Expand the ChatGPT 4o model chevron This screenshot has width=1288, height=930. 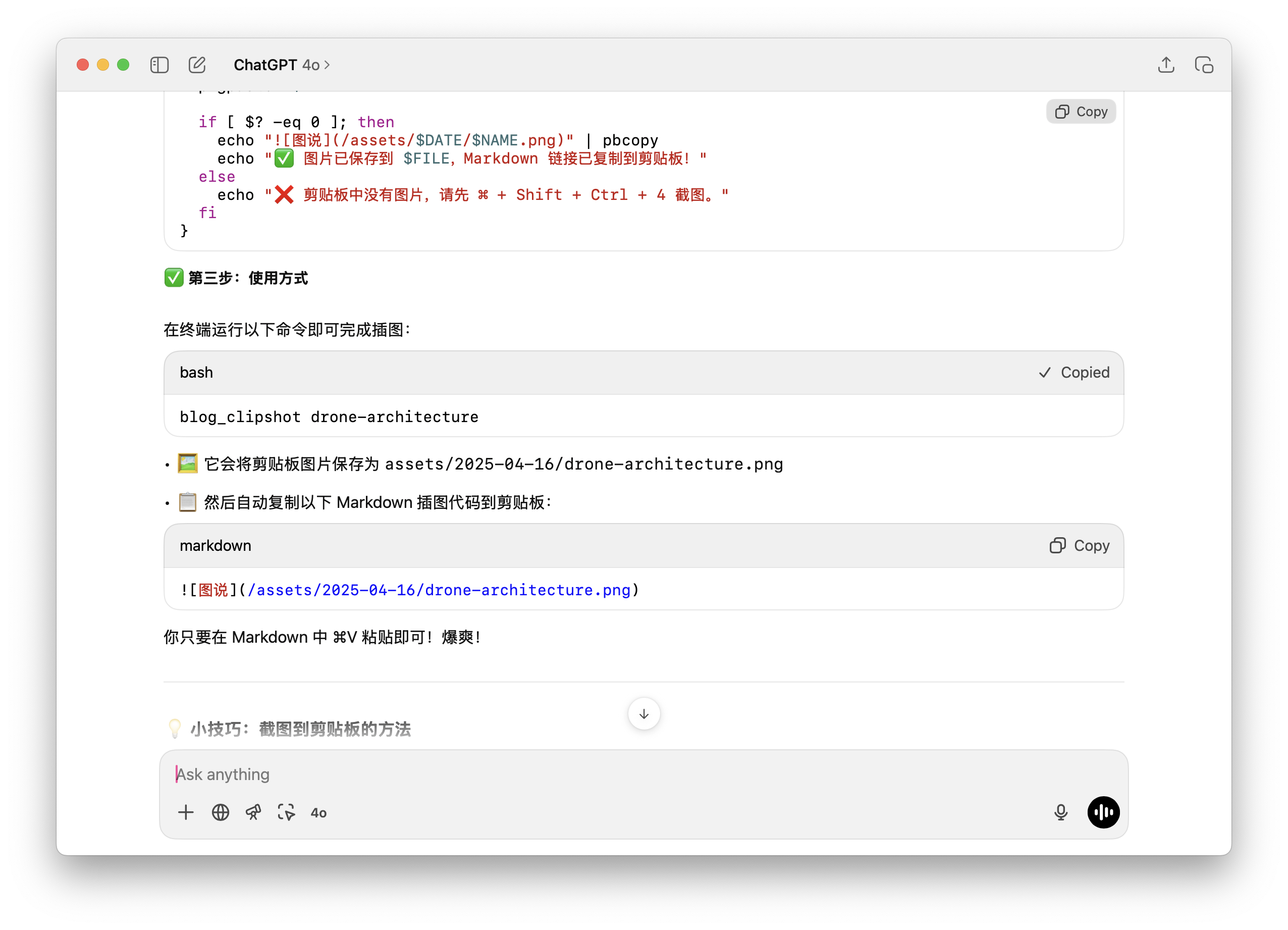point(327,65)
